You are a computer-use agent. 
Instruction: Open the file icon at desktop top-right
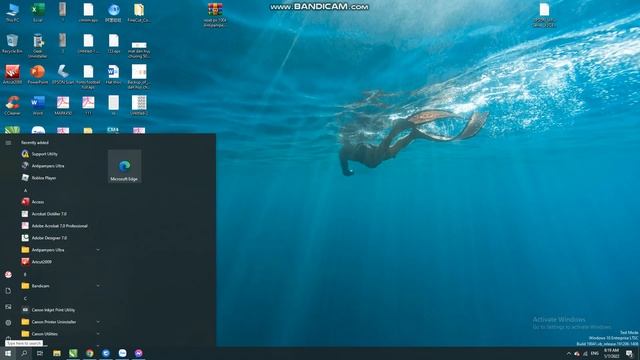pyautogui.click(x=544, y=15)
